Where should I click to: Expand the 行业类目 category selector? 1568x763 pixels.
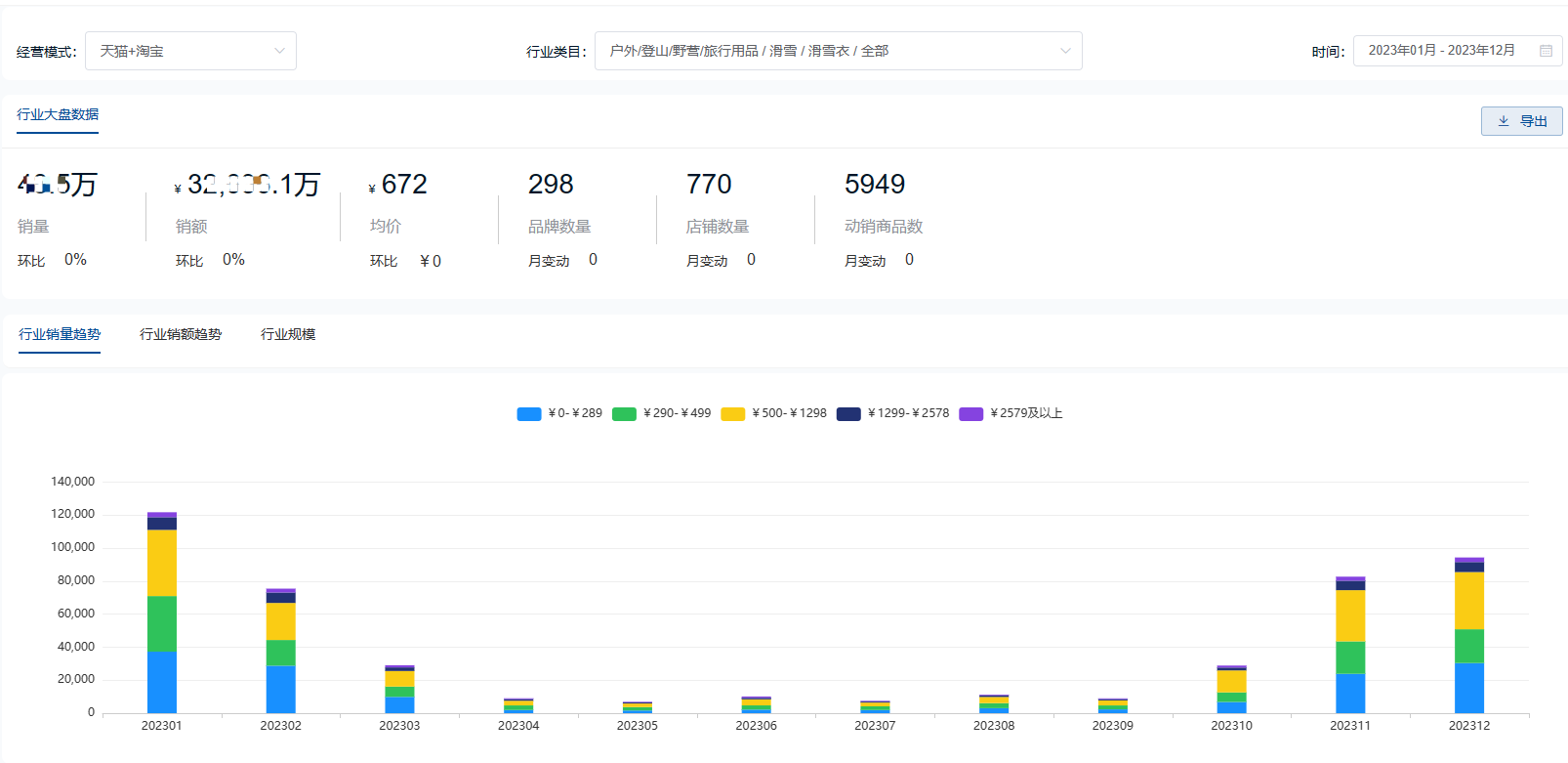838,51
